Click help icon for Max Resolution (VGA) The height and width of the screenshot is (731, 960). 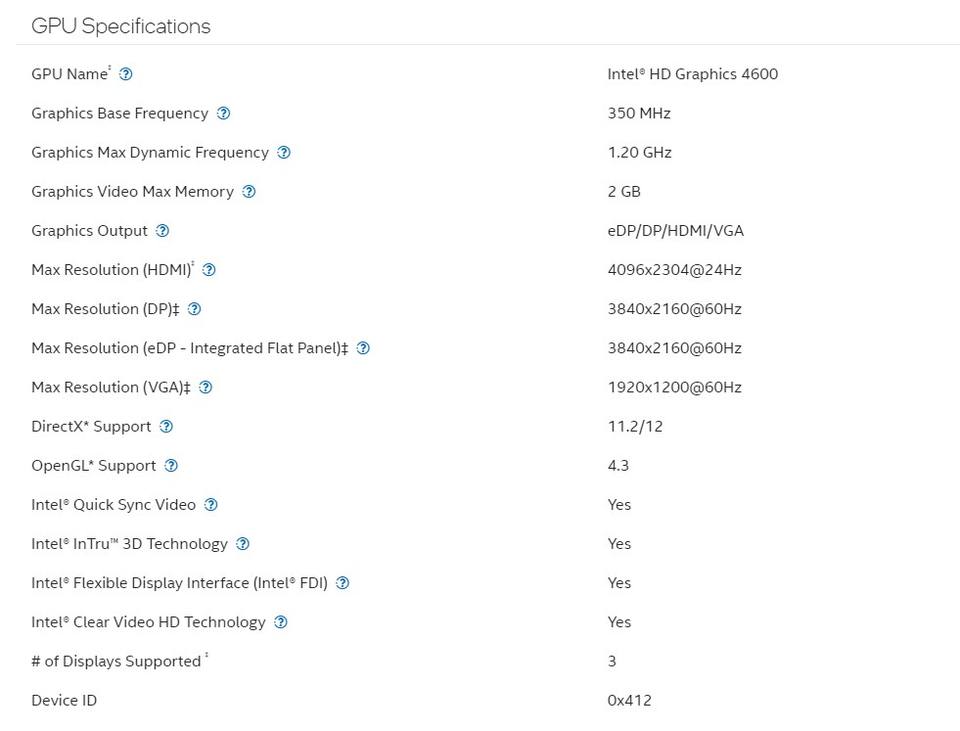pyautogui.click(x=206, y=387)
